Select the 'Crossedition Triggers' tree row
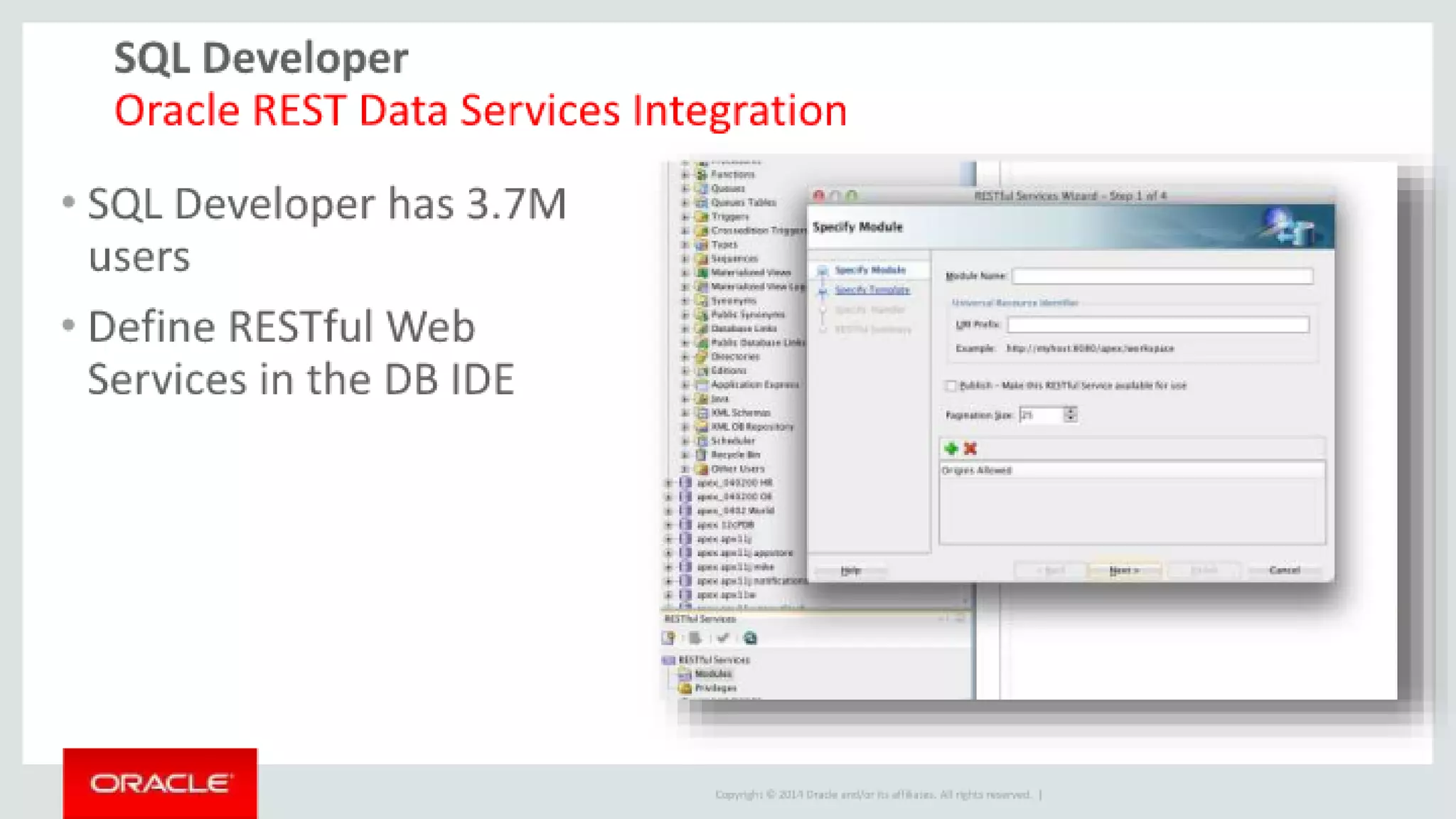Viewport: 1456px width, 819px height. point(758,230)
